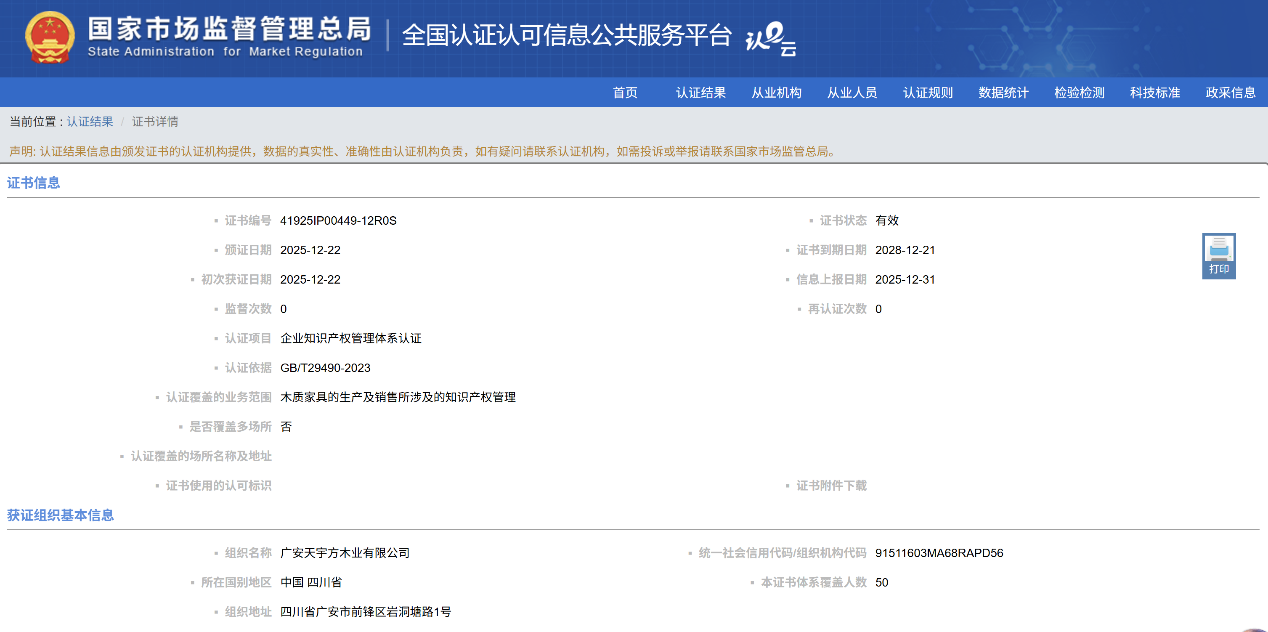Click the value 否 beside 是否覆盖多场所
Screen dimensions: 1268x632
[286, 426]
